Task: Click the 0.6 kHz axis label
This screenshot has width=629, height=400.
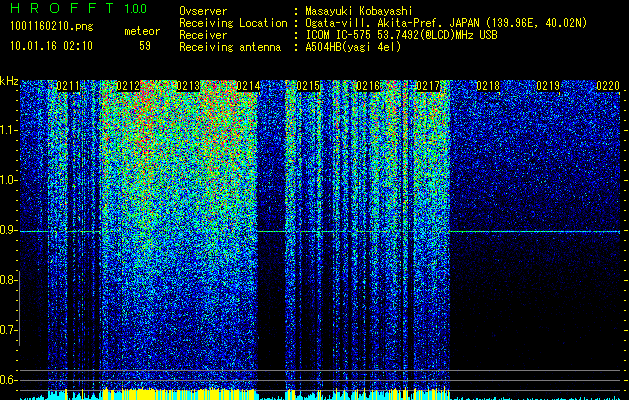Action: (8, 380)
